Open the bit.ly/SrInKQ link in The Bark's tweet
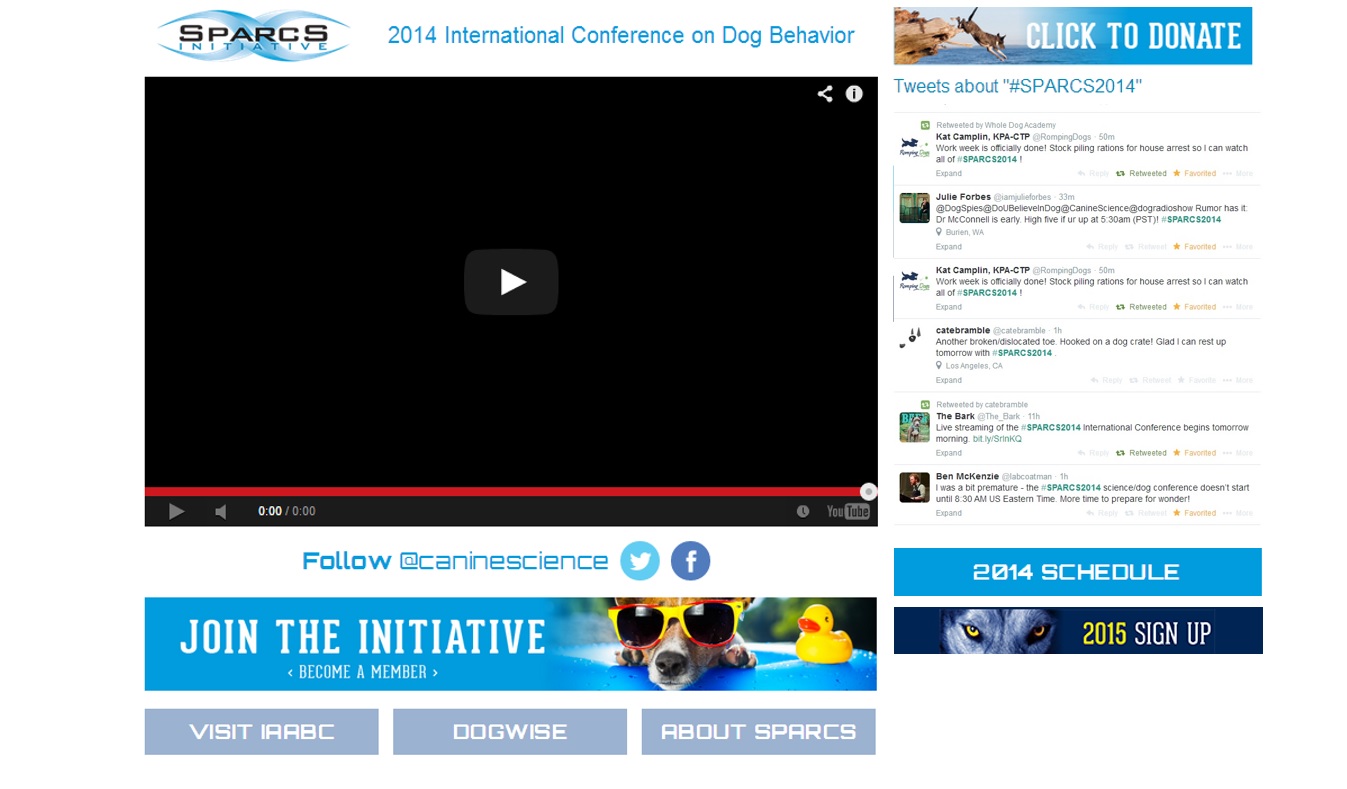 pos(997,439)
